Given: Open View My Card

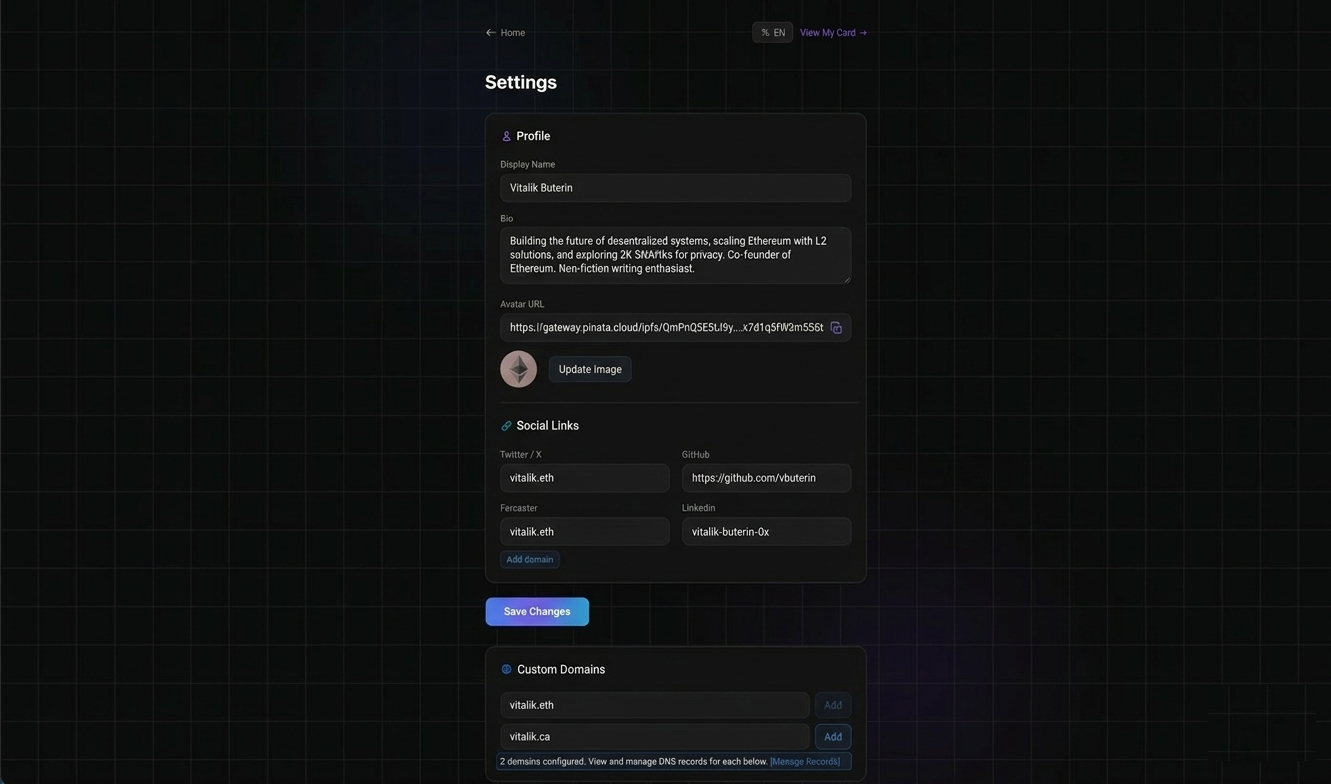Looking at the screenshot, I should 826,32.
